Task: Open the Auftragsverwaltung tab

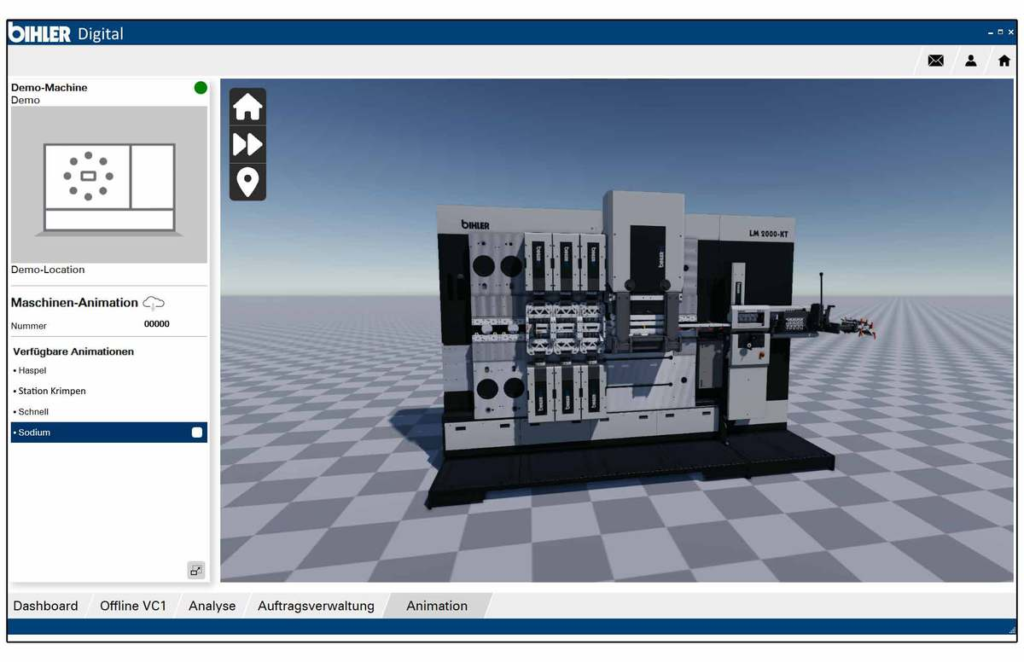Action: click(316, 606)
